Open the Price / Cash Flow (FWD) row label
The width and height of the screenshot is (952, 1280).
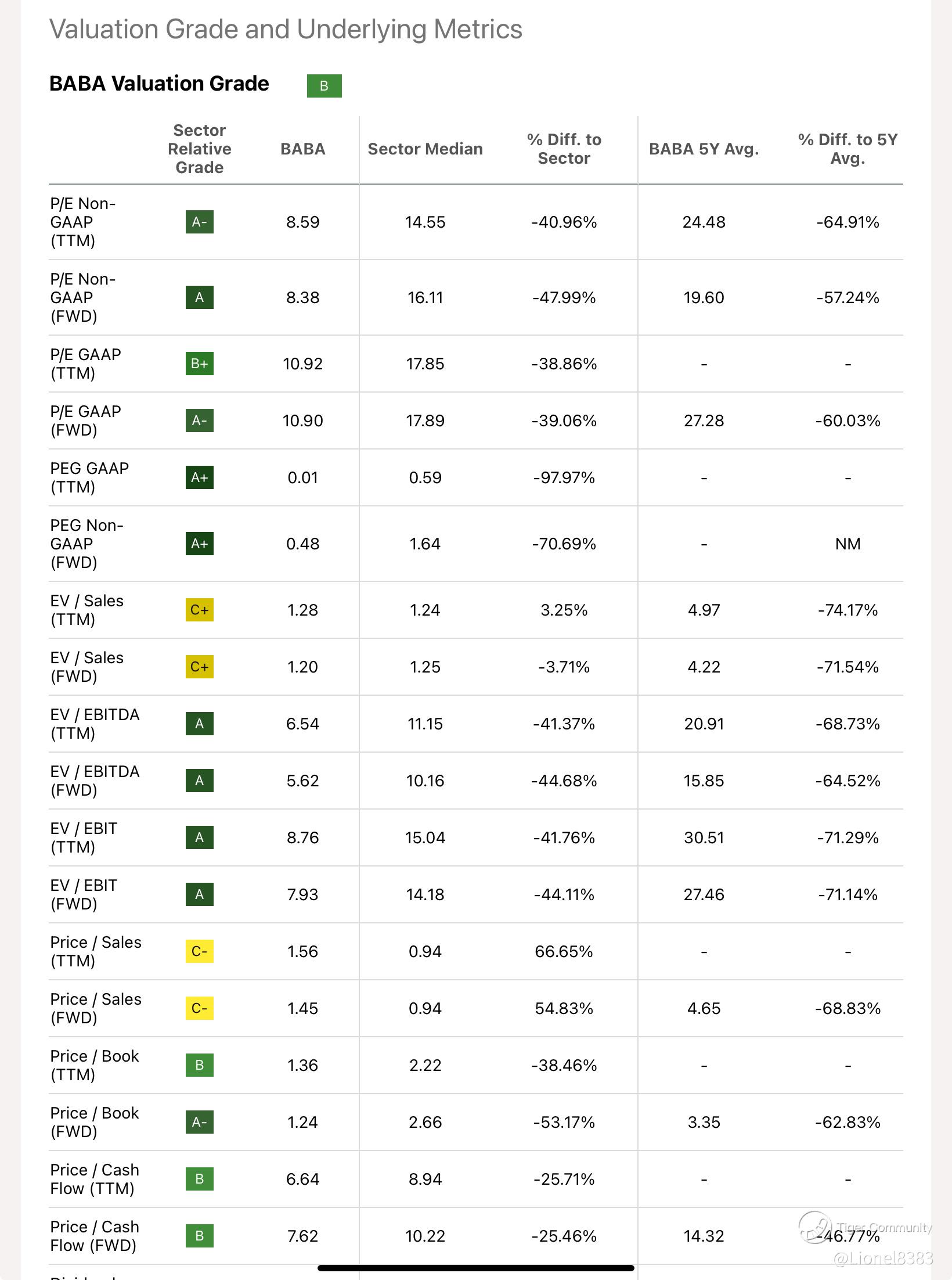point(95,1236)
